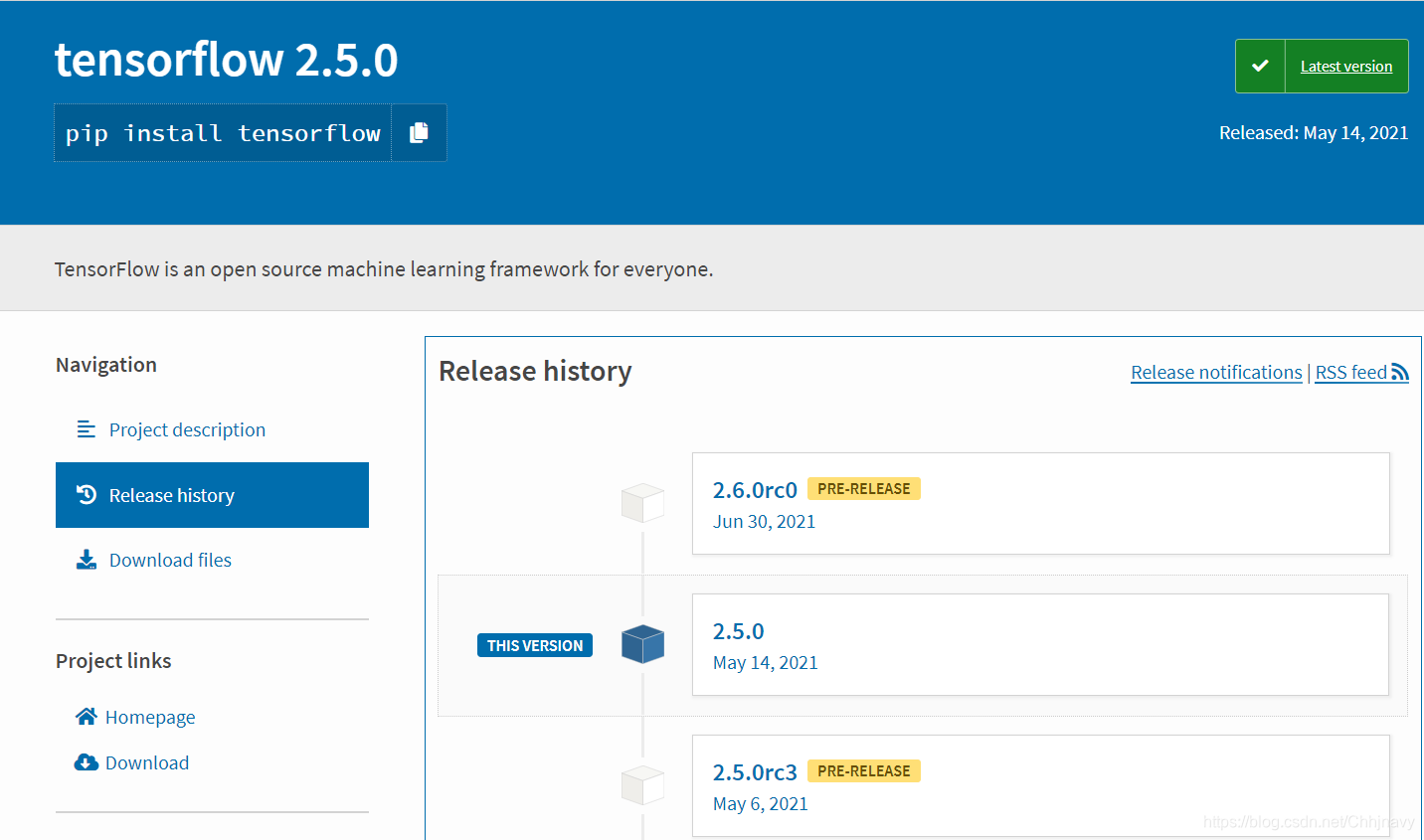Click the Download files arrow icon
Screen dimensions: 1424x840
pyautogui.click(x=85, y=559)
